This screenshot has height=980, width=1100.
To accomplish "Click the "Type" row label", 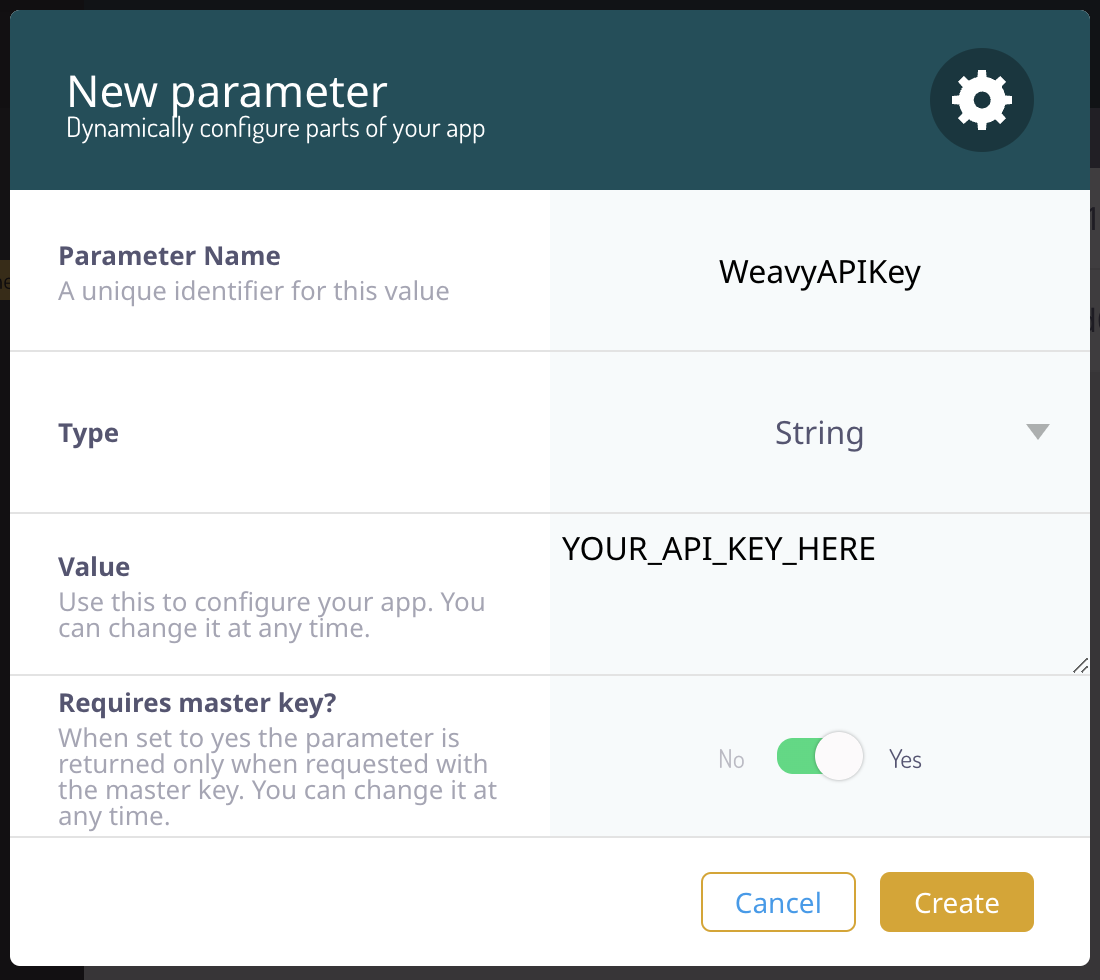I will [x=89, y=434].
